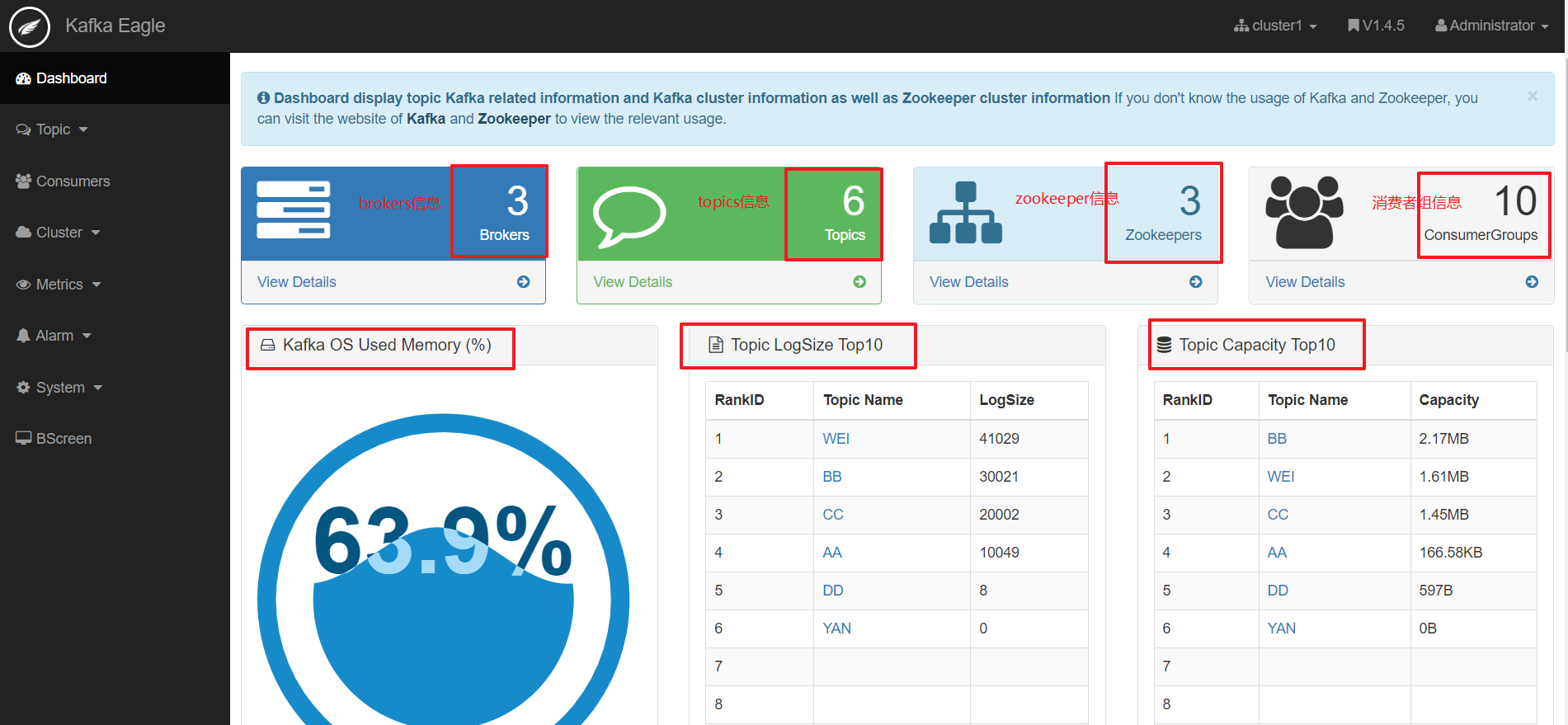Open AA topic in Capacity table
1568x725 pixels.
(1277, 553)
